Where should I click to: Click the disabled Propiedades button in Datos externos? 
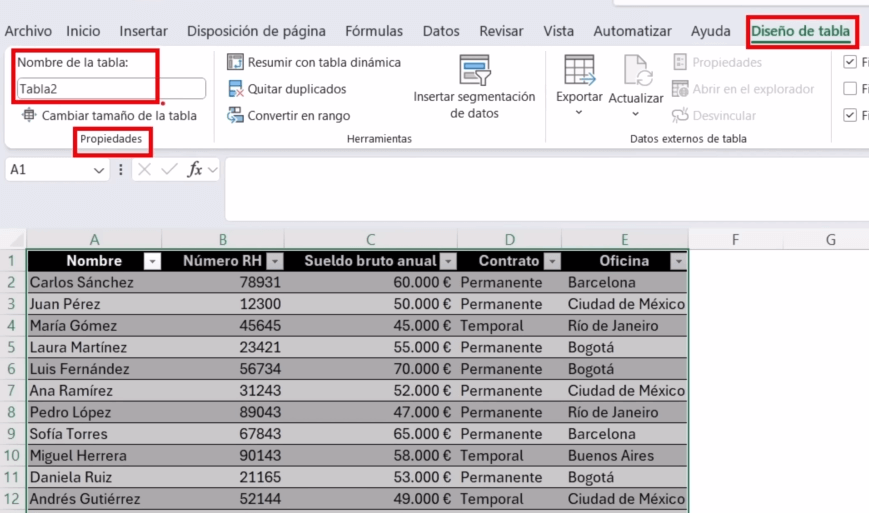[x=717, y=62]
